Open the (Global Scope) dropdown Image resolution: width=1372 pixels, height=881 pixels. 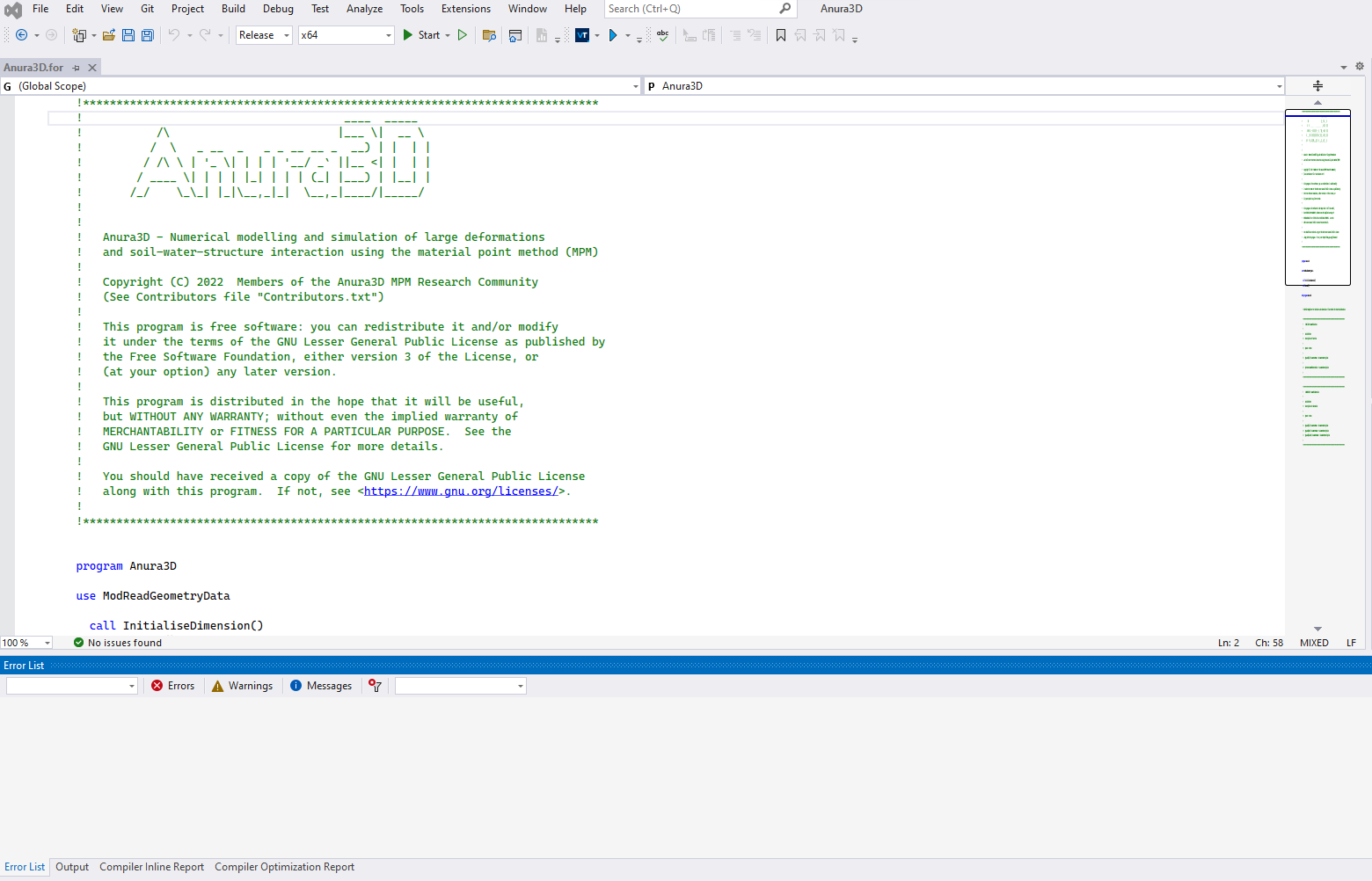point(320,86)
